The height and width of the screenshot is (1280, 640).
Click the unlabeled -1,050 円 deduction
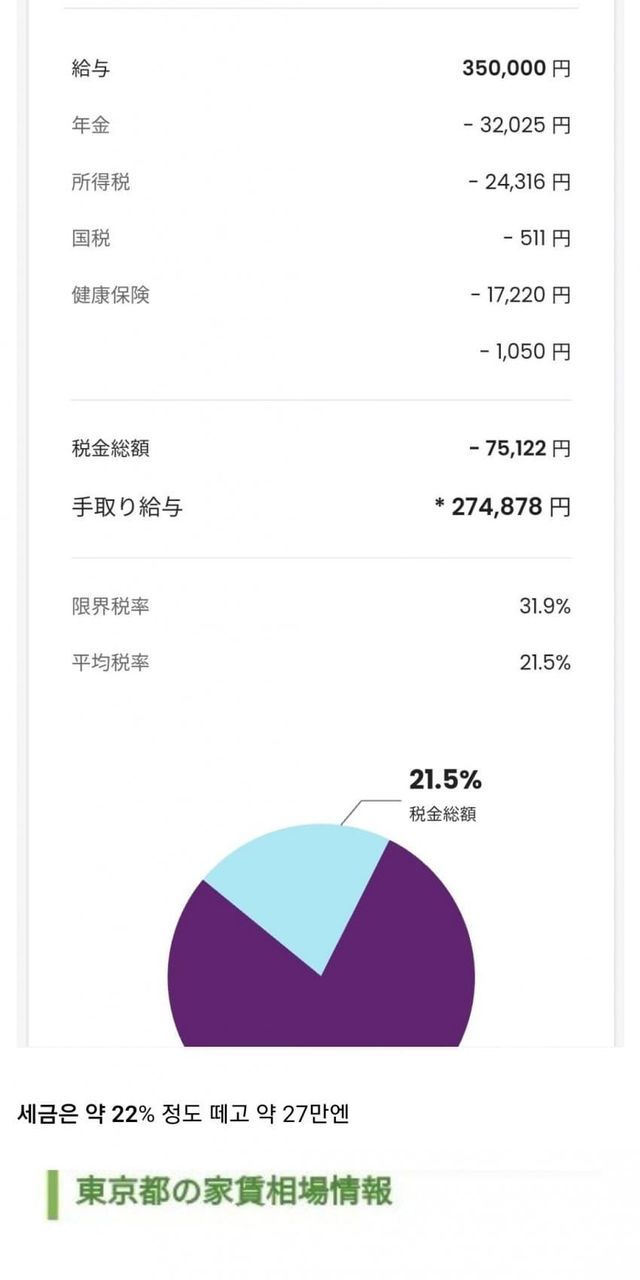coord(525,352)
